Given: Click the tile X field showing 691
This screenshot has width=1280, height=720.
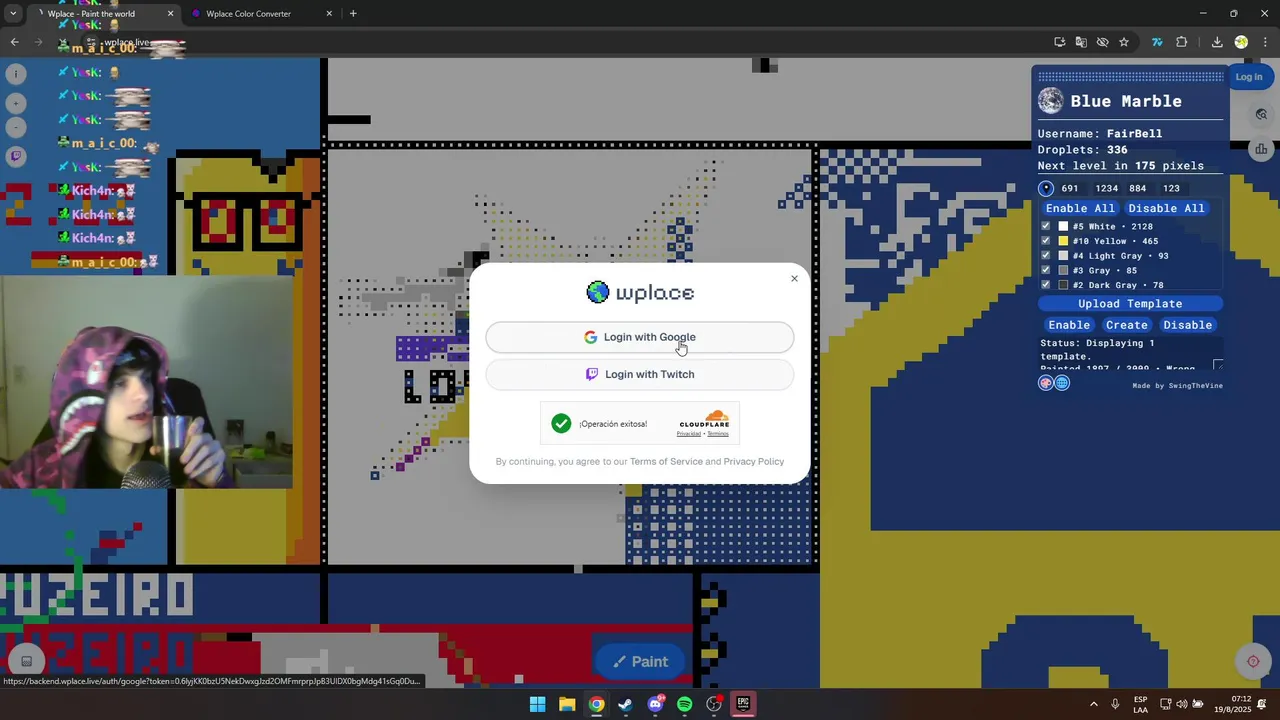Looking at the screenshot, I should coord(1072,188).
